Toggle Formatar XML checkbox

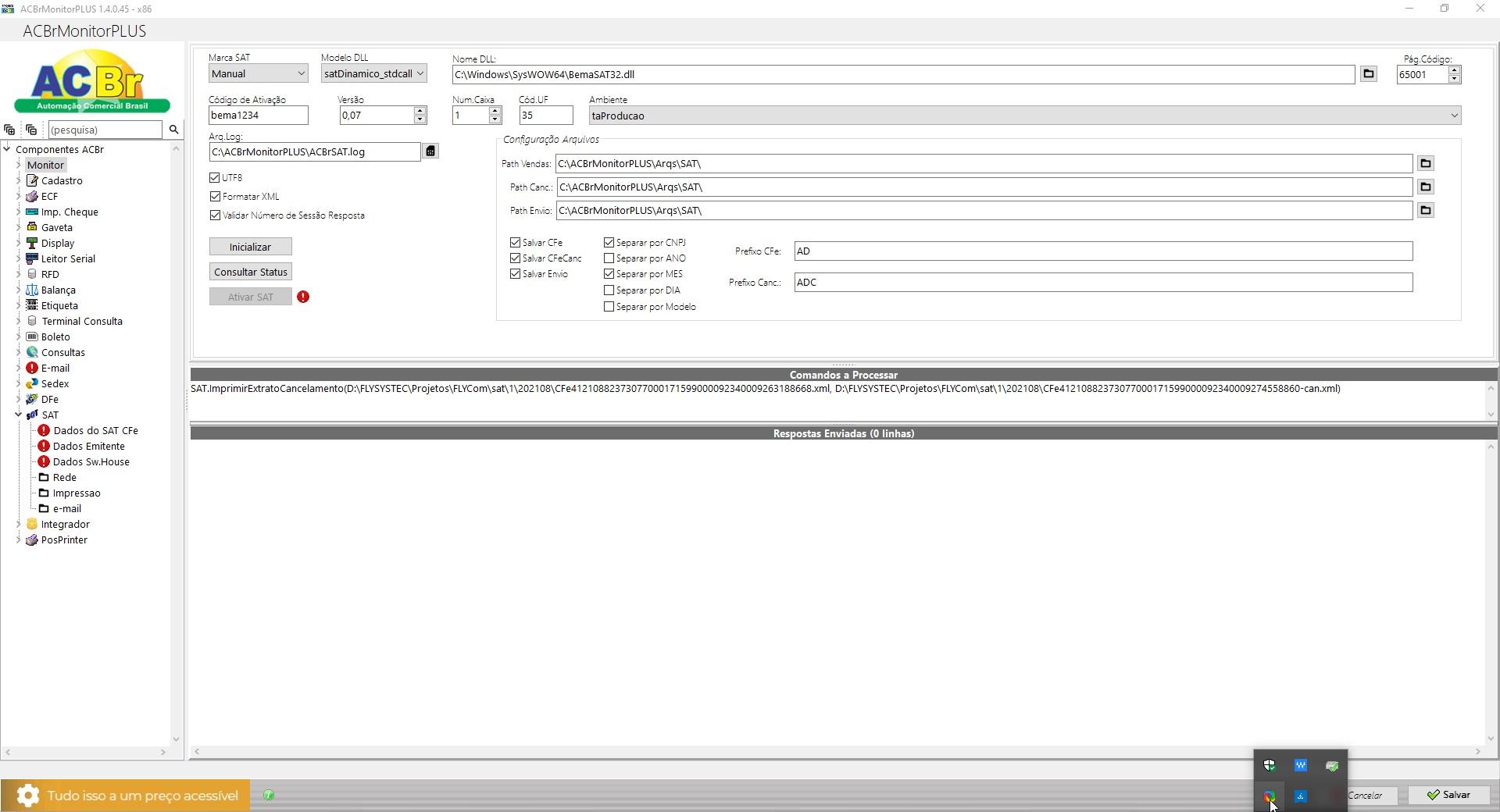215,196
